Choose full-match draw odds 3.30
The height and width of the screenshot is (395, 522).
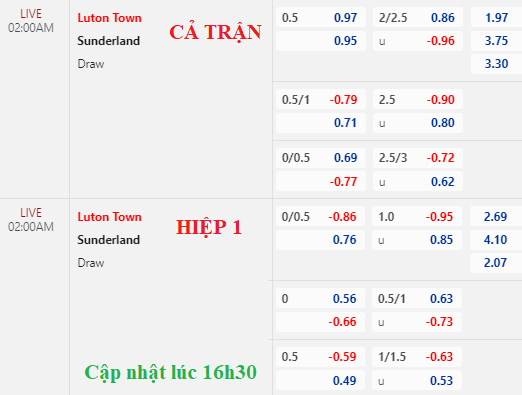point(496,64)
